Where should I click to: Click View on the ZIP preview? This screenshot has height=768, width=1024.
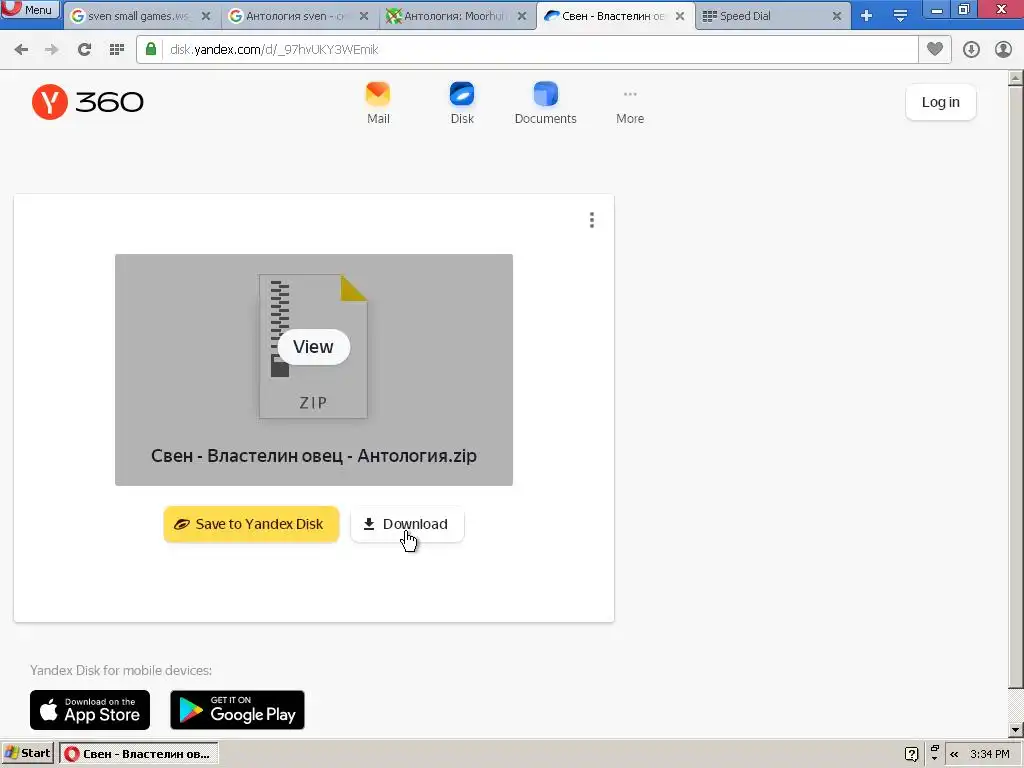point(313,347)
